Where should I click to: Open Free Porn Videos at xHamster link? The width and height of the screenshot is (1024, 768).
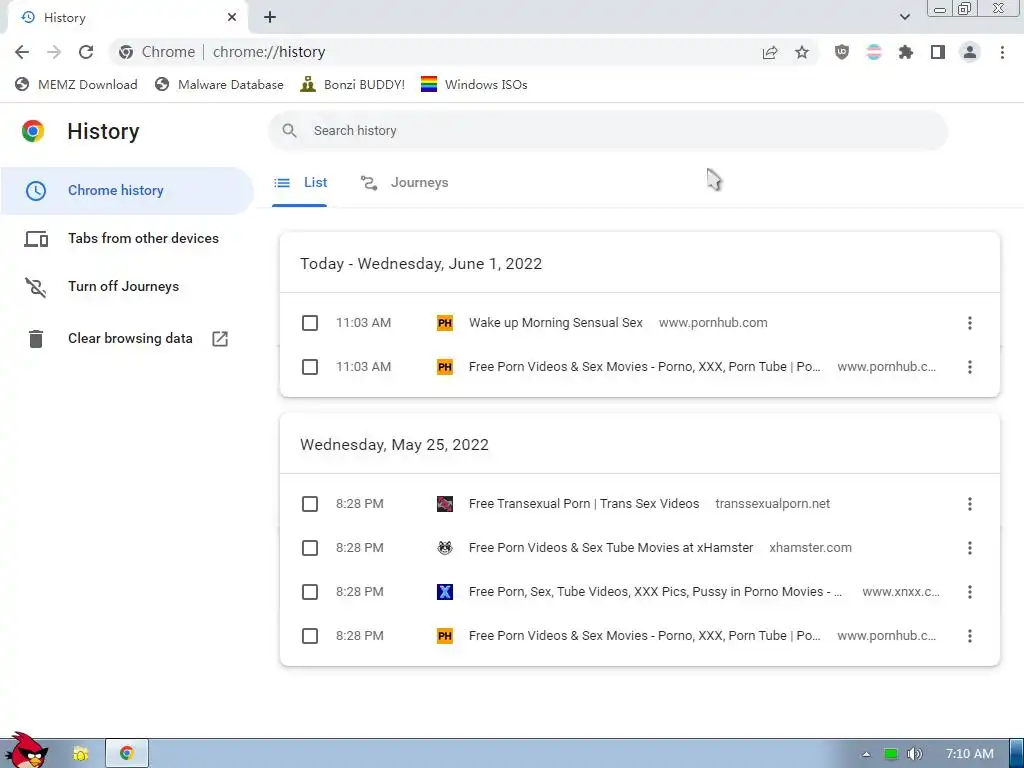[x=611, y=548]
